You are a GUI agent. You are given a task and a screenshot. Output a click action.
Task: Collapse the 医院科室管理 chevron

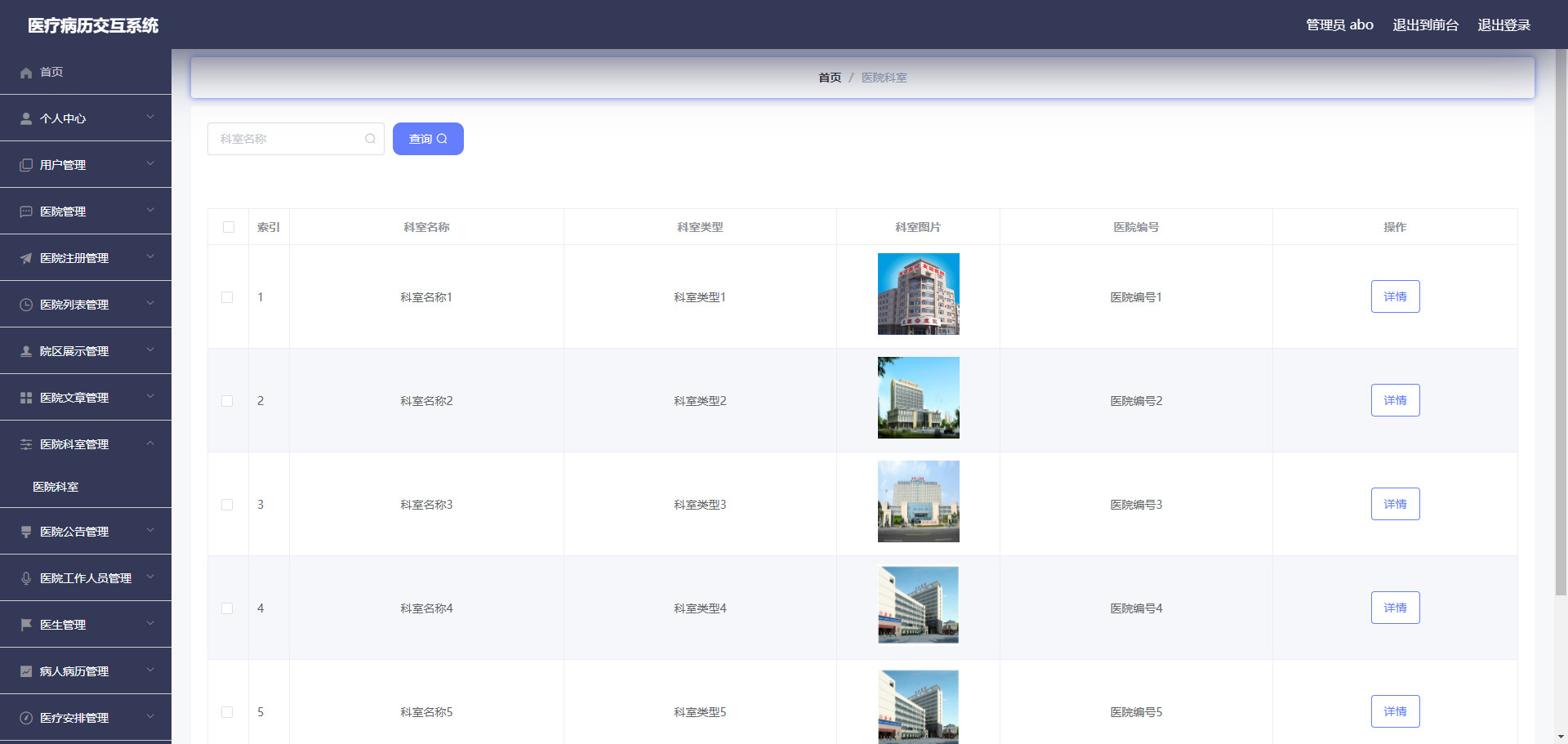pos(150,443)
